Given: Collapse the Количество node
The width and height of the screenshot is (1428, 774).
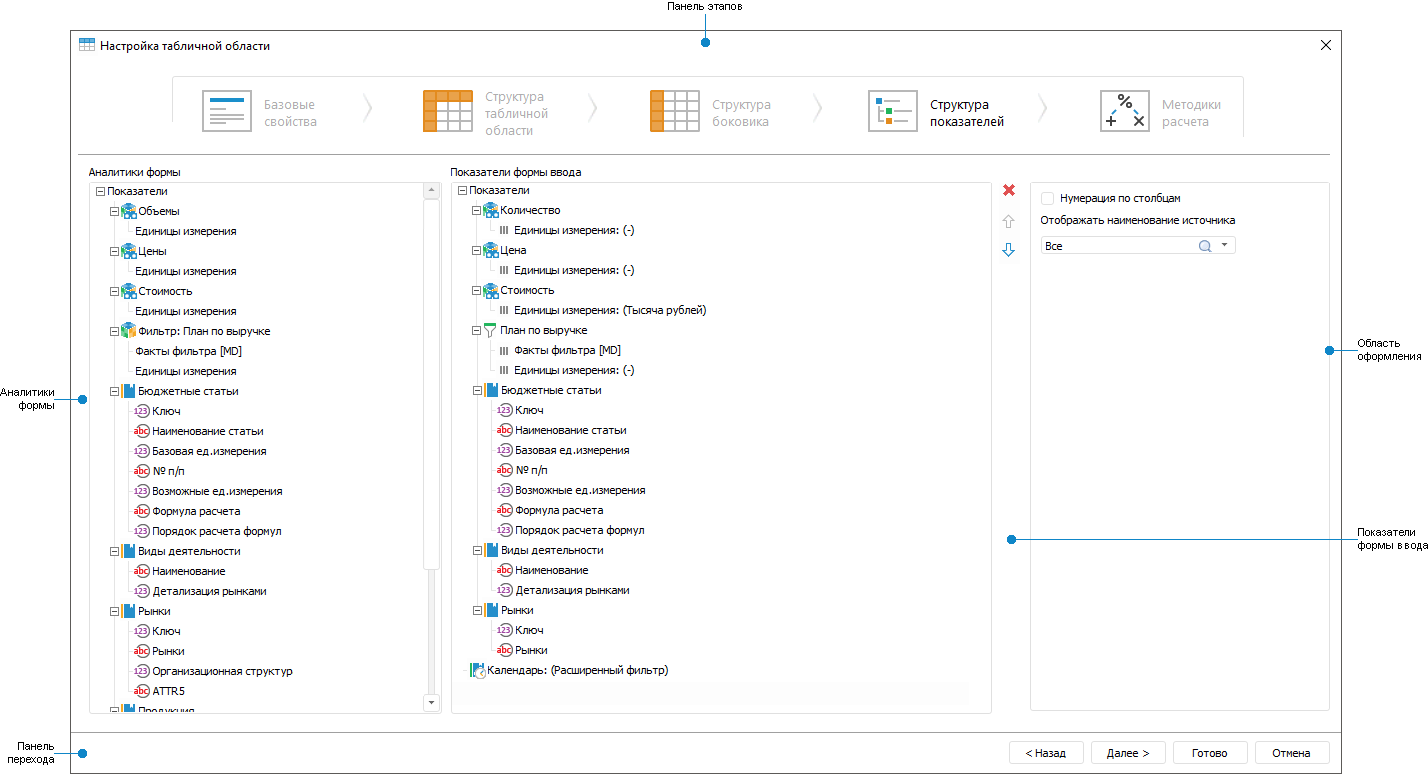Looking at the screenshot, I should [476, 210].
